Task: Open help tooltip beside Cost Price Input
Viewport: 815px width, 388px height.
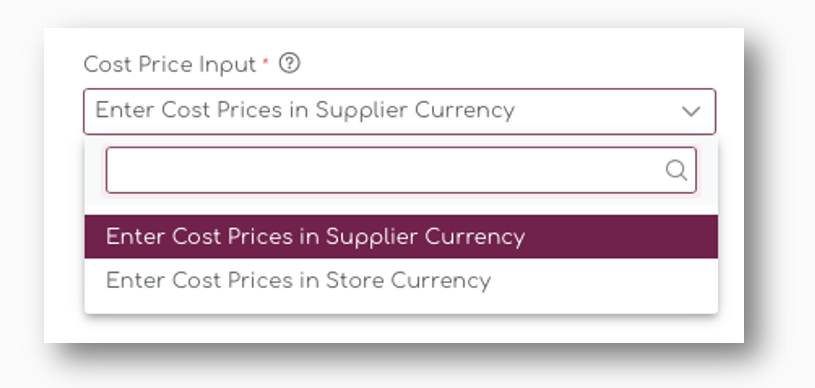Action: (x=290, y=64)
